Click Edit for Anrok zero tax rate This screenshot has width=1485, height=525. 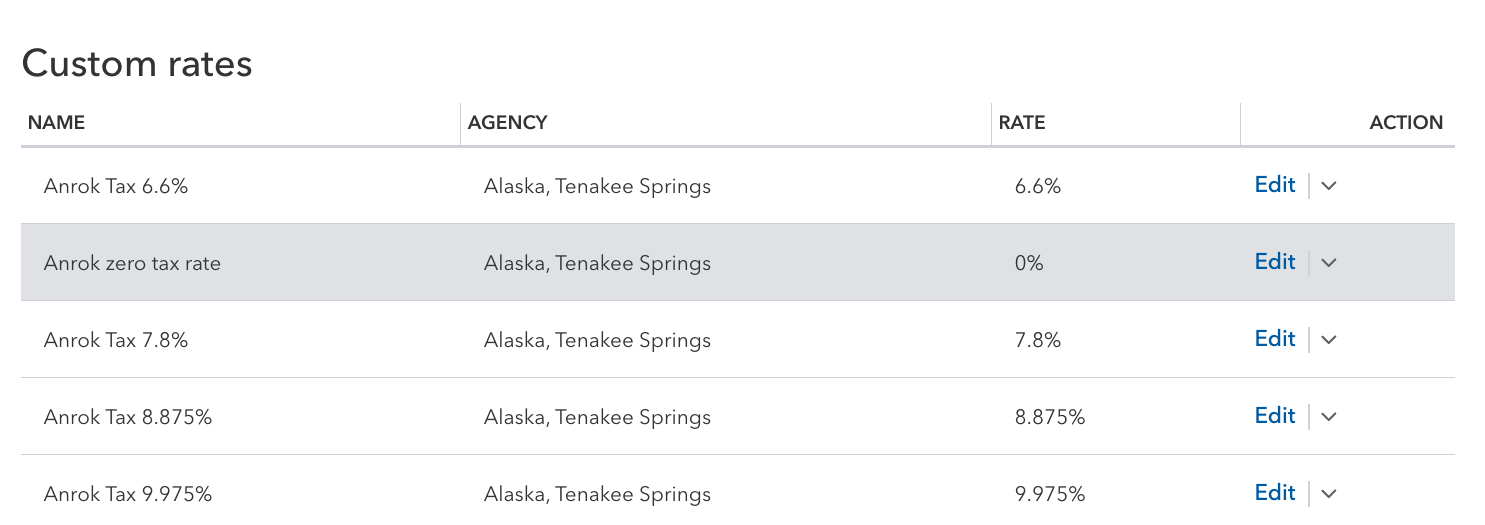1275,262
